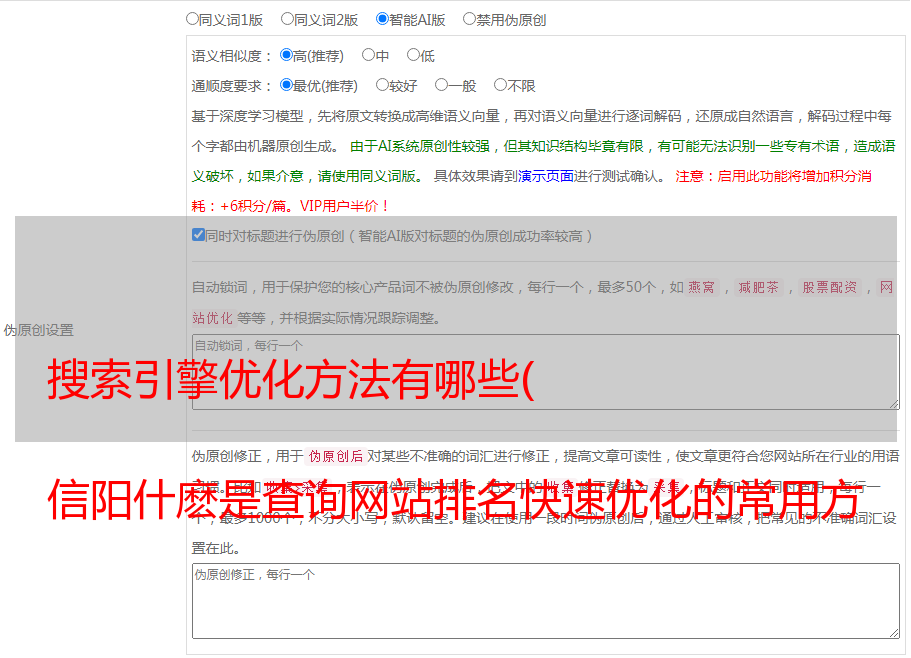The width and height of the screenshot is (911, 658).
Task: Click the 燕窝 example keyword
Action: tap(702, 287)
